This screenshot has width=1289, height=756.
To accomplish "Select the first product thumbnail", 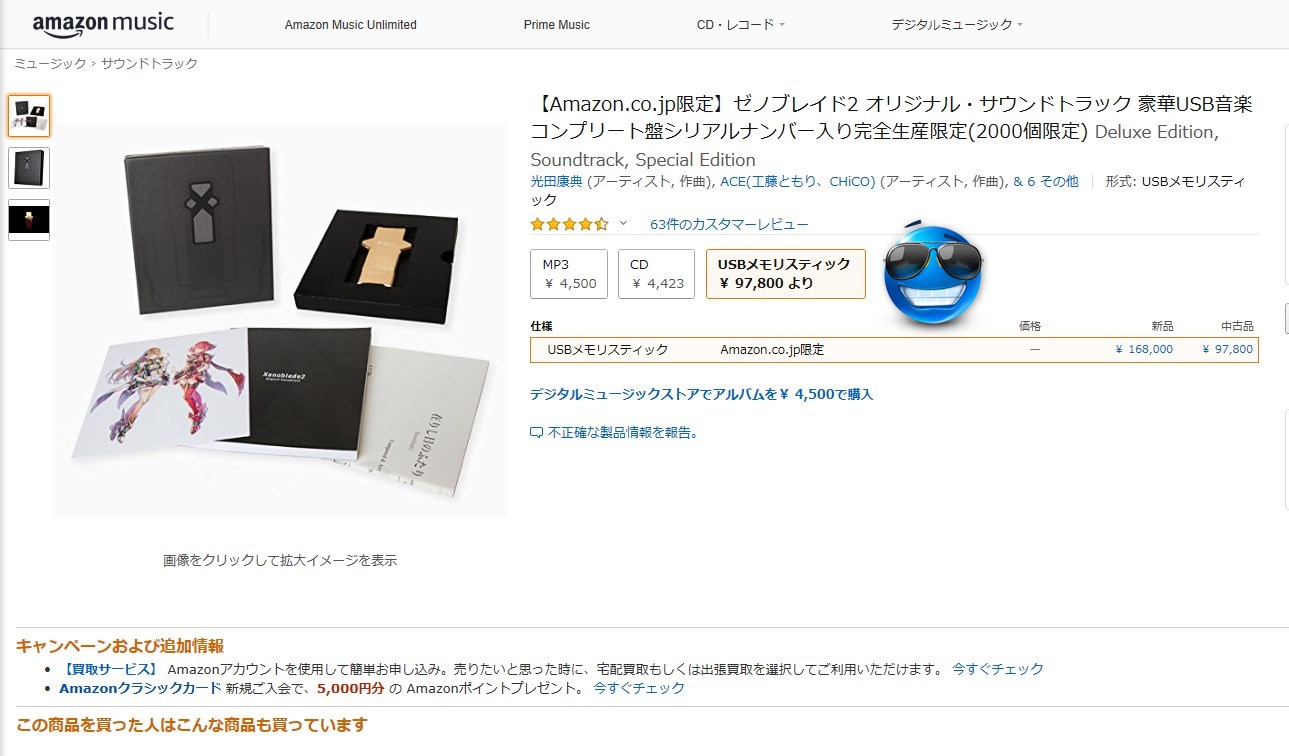I will click(29, 116).
